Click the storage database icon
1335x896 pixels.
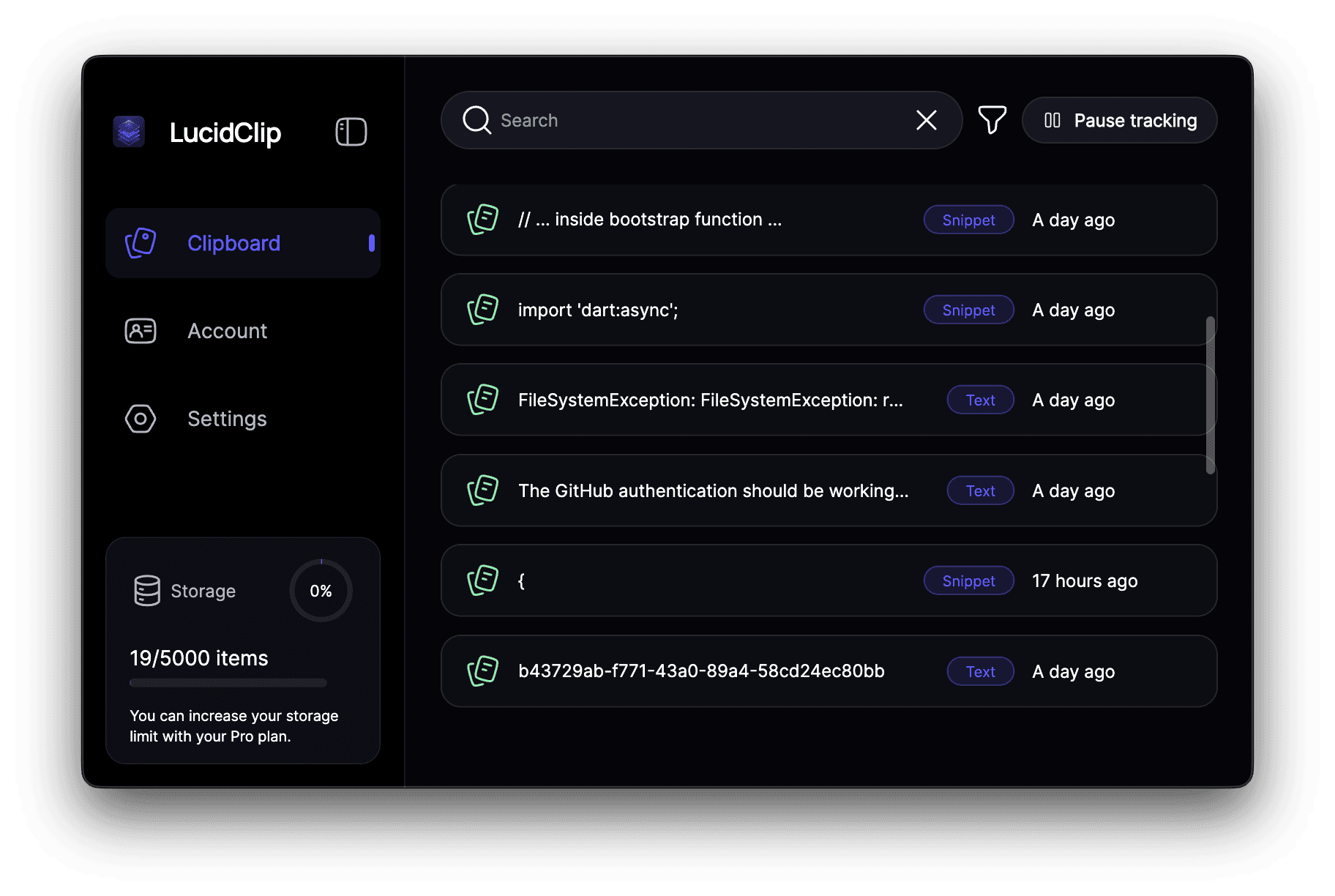point(147,591)
